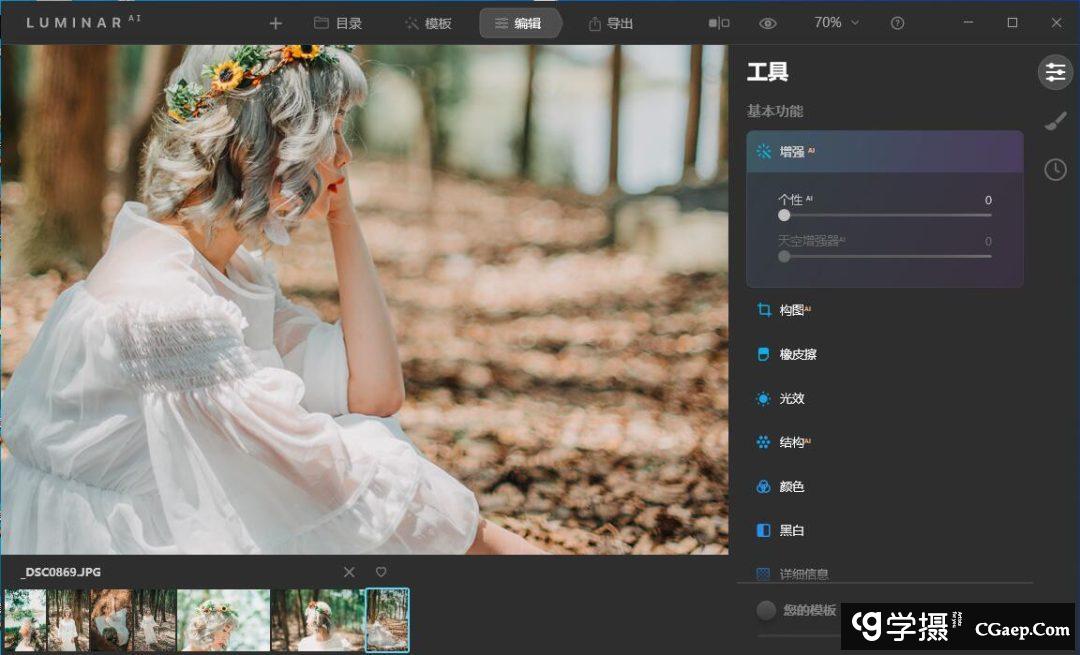Screen dimensions: 1080x655
Task: Toggle the eye preview of original
Action: [767, 23]
